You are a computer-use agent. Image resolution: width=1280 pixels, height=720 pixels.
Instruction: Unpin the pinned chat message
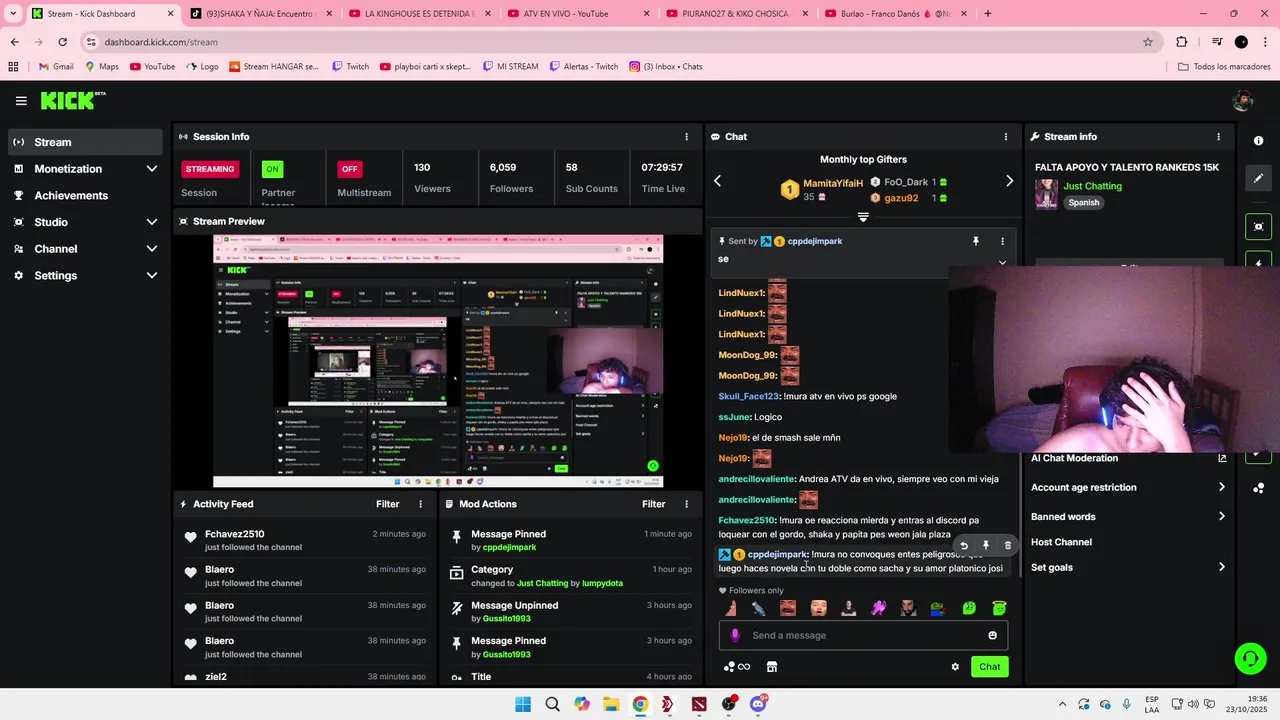tap(976, 241)
